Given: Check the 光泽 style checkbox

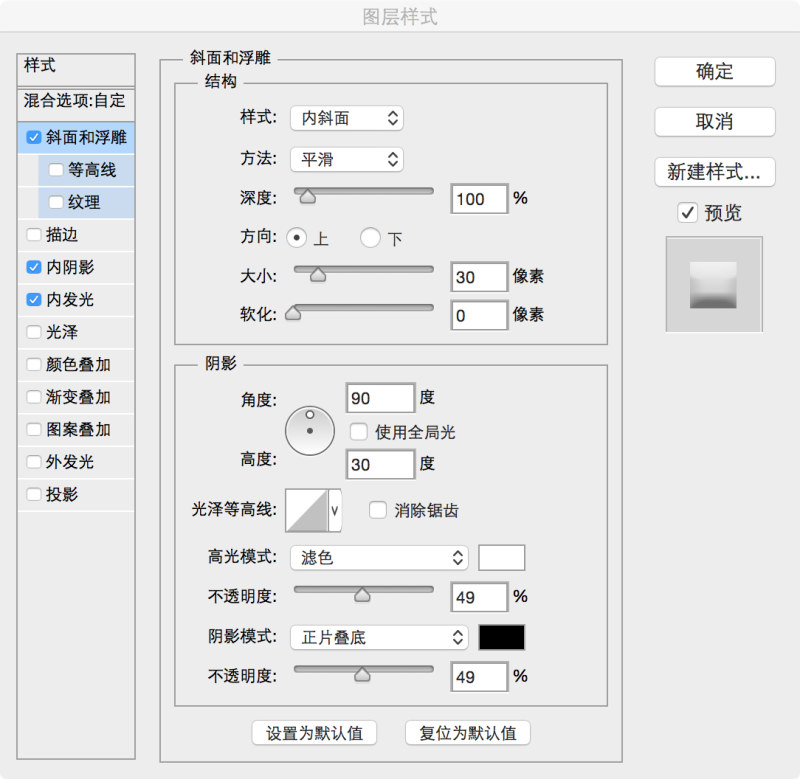Looking at the screenshot, I should click(x=34, y=332).
